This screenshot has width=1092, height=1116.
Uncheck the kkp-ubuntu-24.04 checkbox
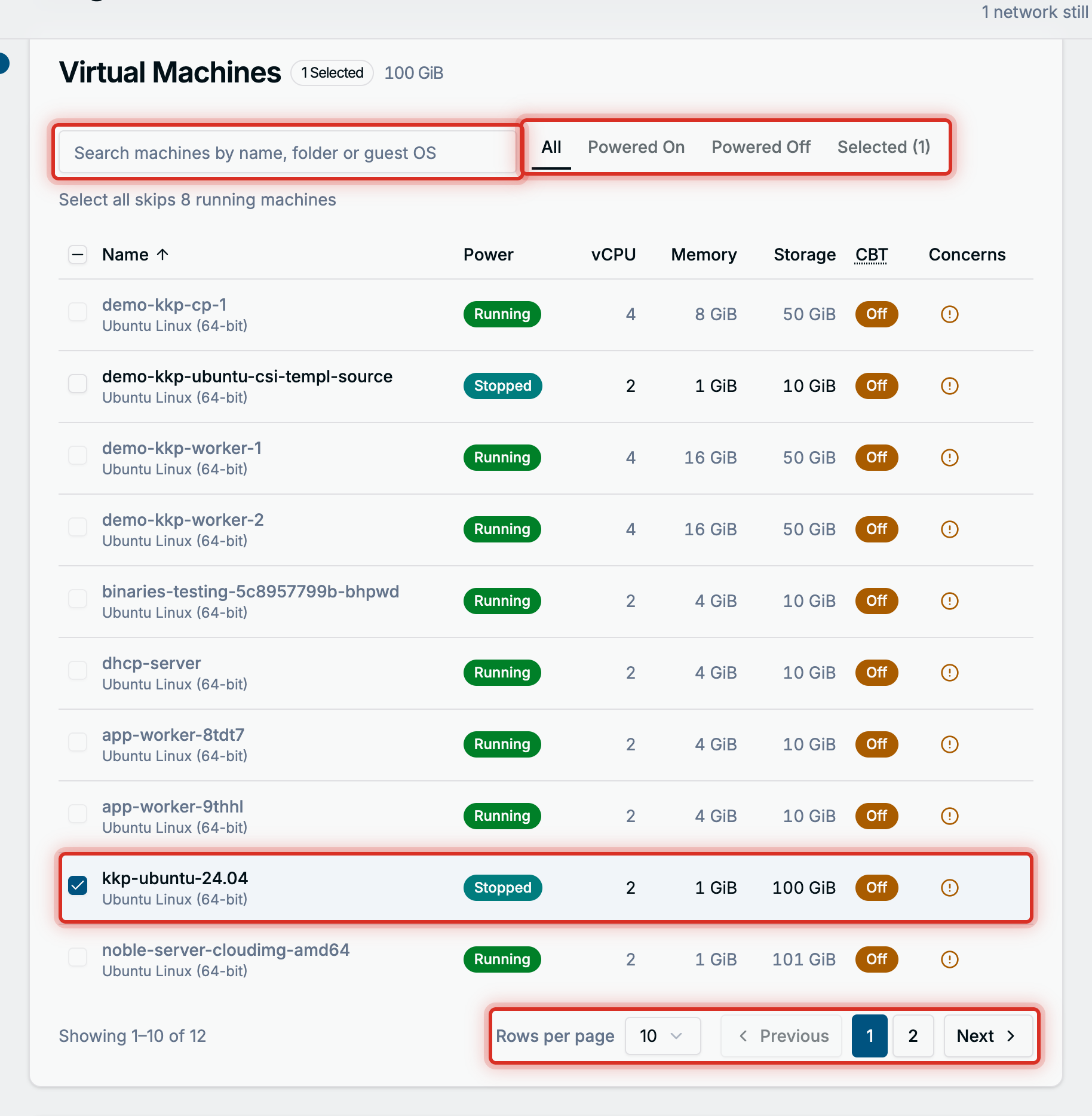78,885
